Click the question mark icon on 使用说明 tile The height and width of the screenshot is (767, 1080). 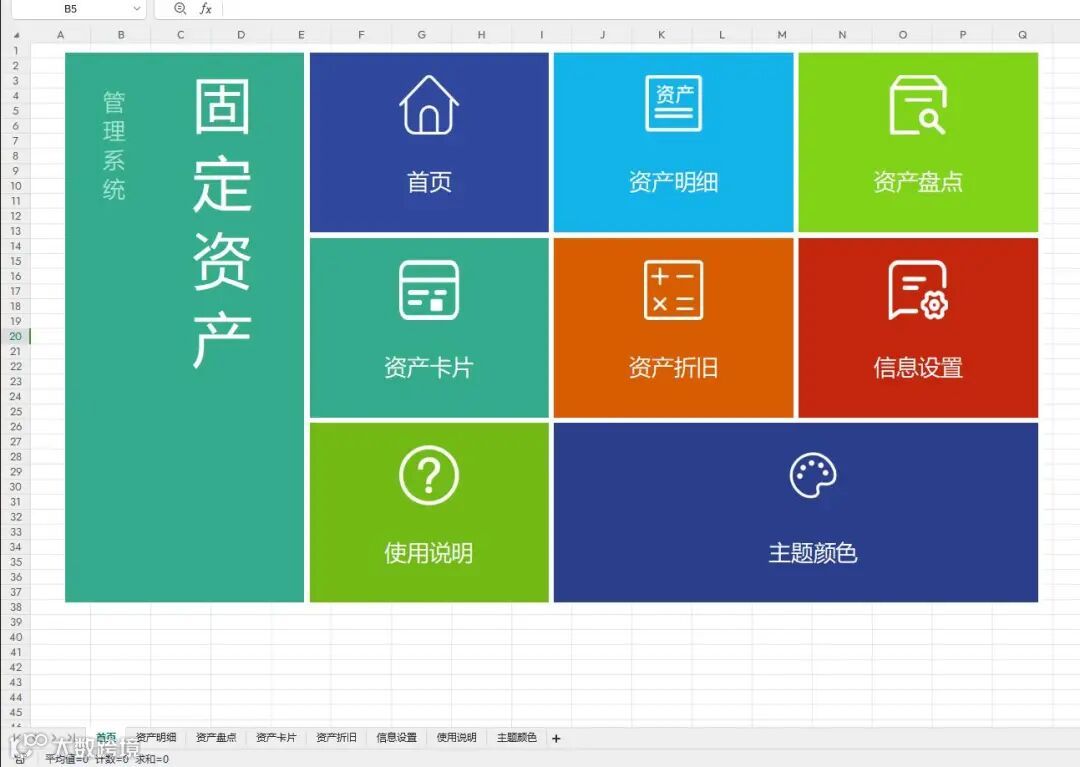(428, 475)
